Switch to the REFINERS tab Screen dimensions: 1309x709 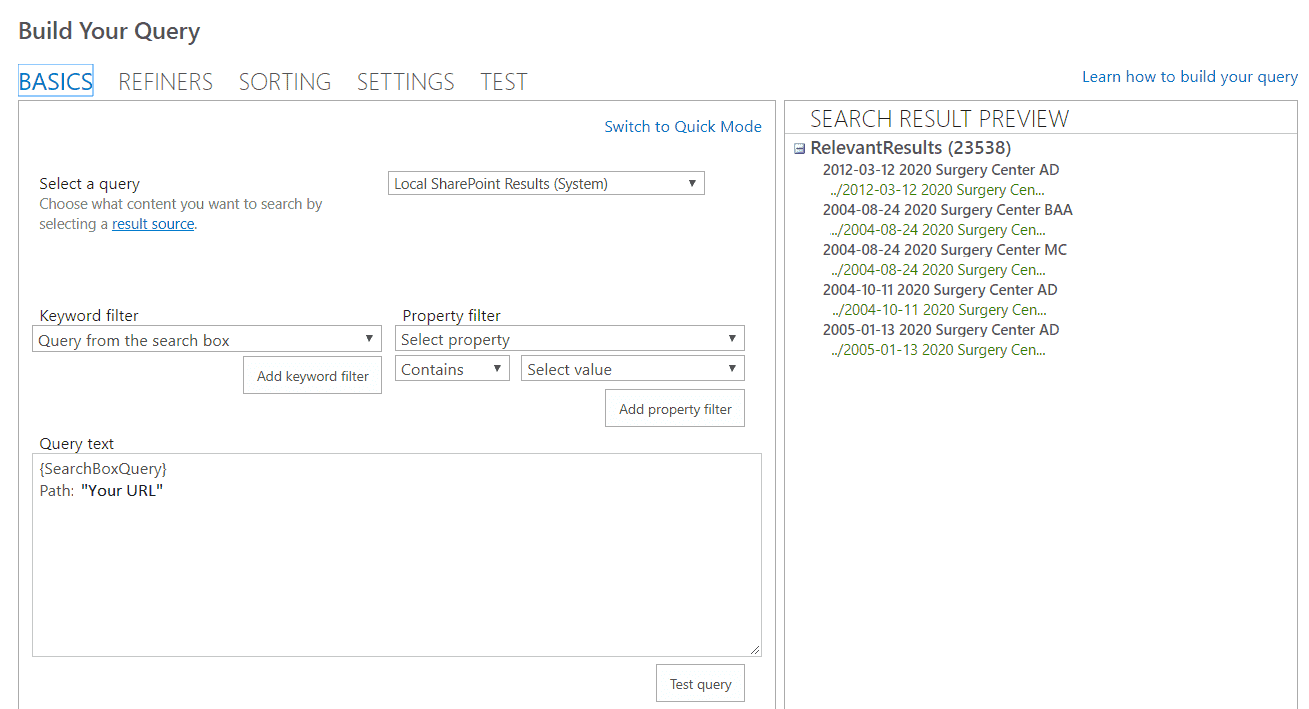tap(165, 81)
